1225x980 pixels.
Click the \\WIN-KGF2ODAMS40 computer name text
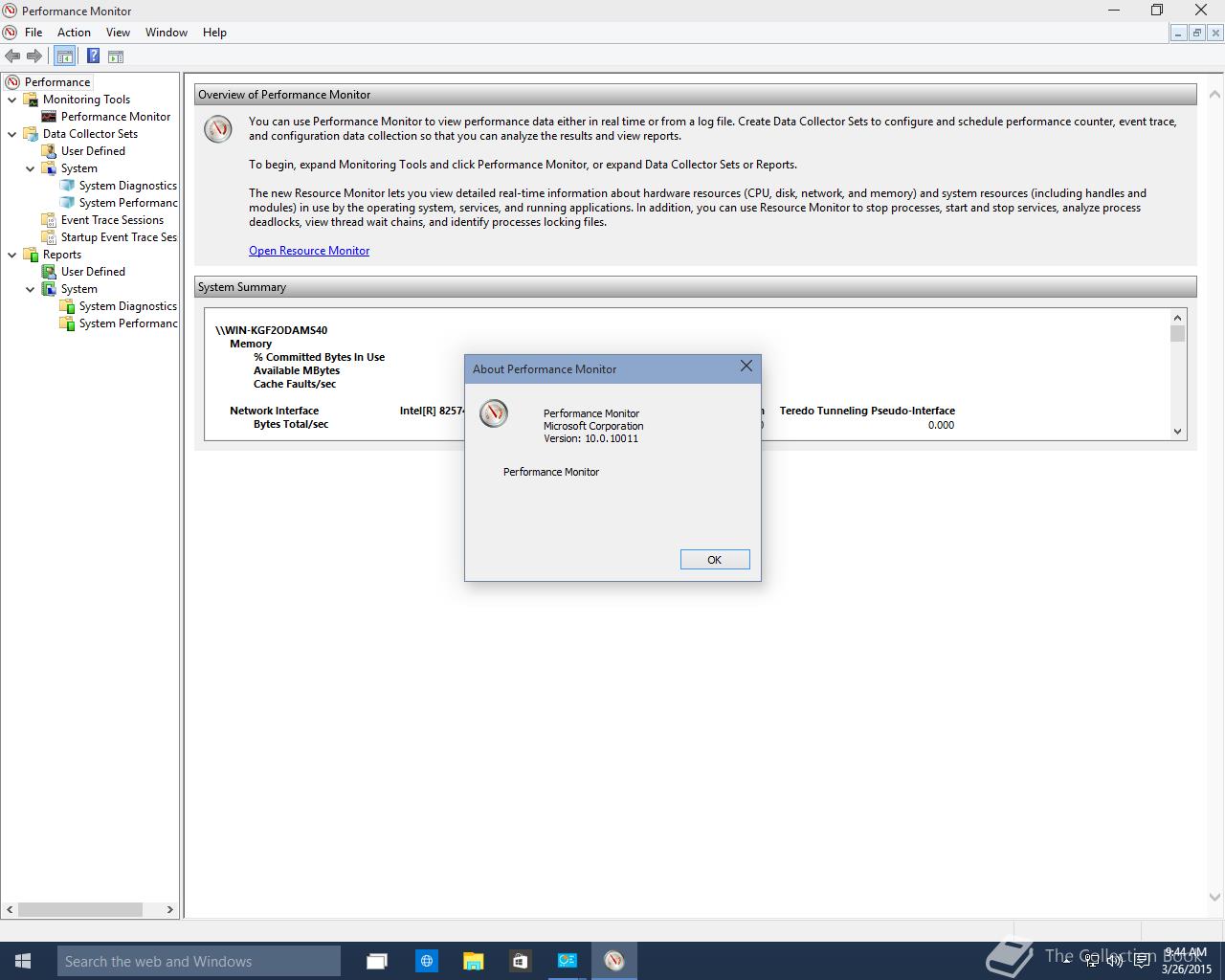272,330
